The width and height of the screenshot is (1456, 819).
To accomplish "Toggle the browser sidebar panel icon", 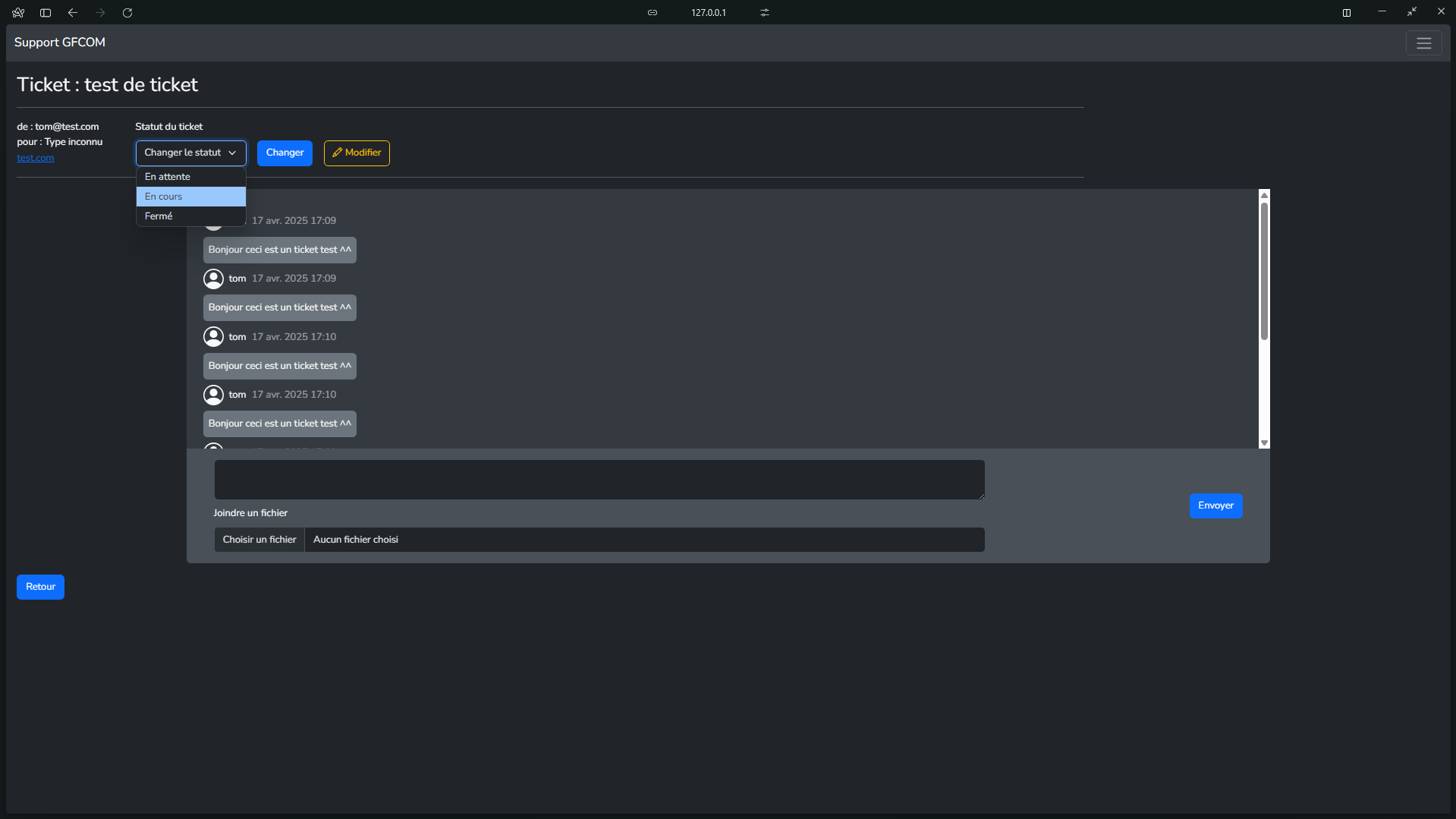I will click(x=46, y=13).
